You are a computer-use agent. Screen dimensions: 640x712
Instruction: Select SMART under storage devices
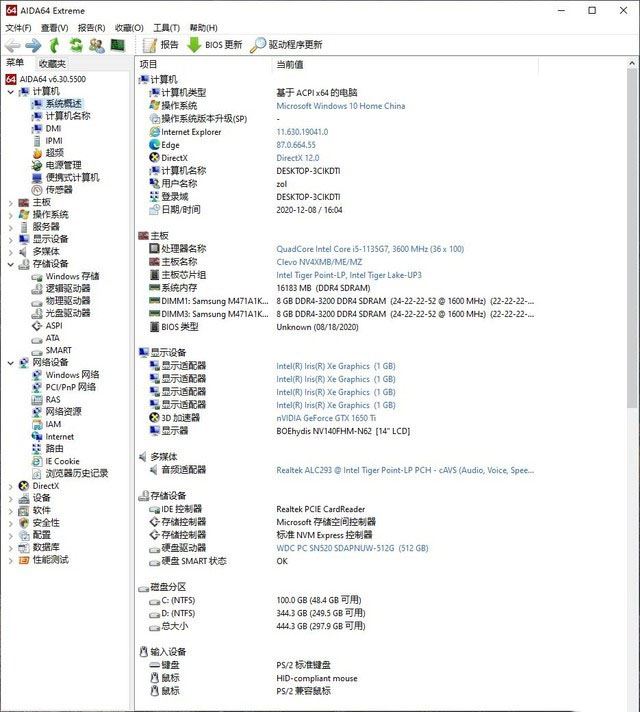(x=58, y=350)
